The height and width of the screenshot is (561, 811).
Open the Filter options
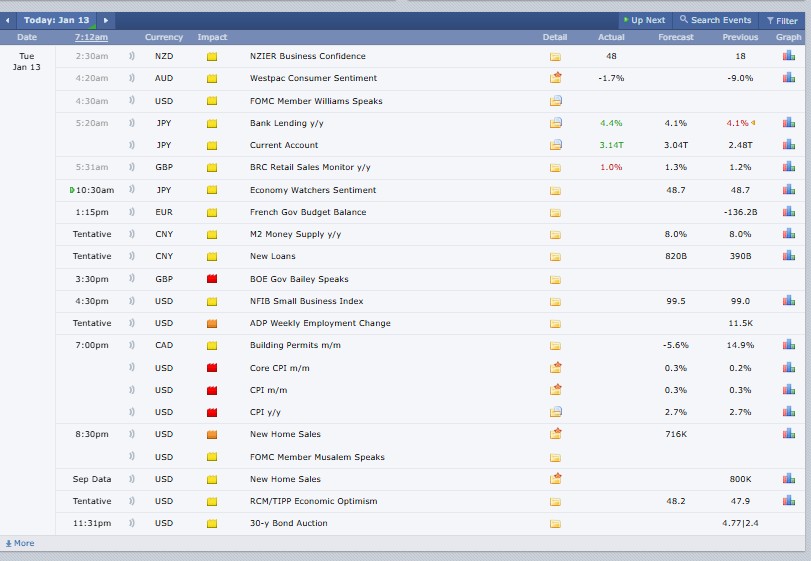click(781, 20)
